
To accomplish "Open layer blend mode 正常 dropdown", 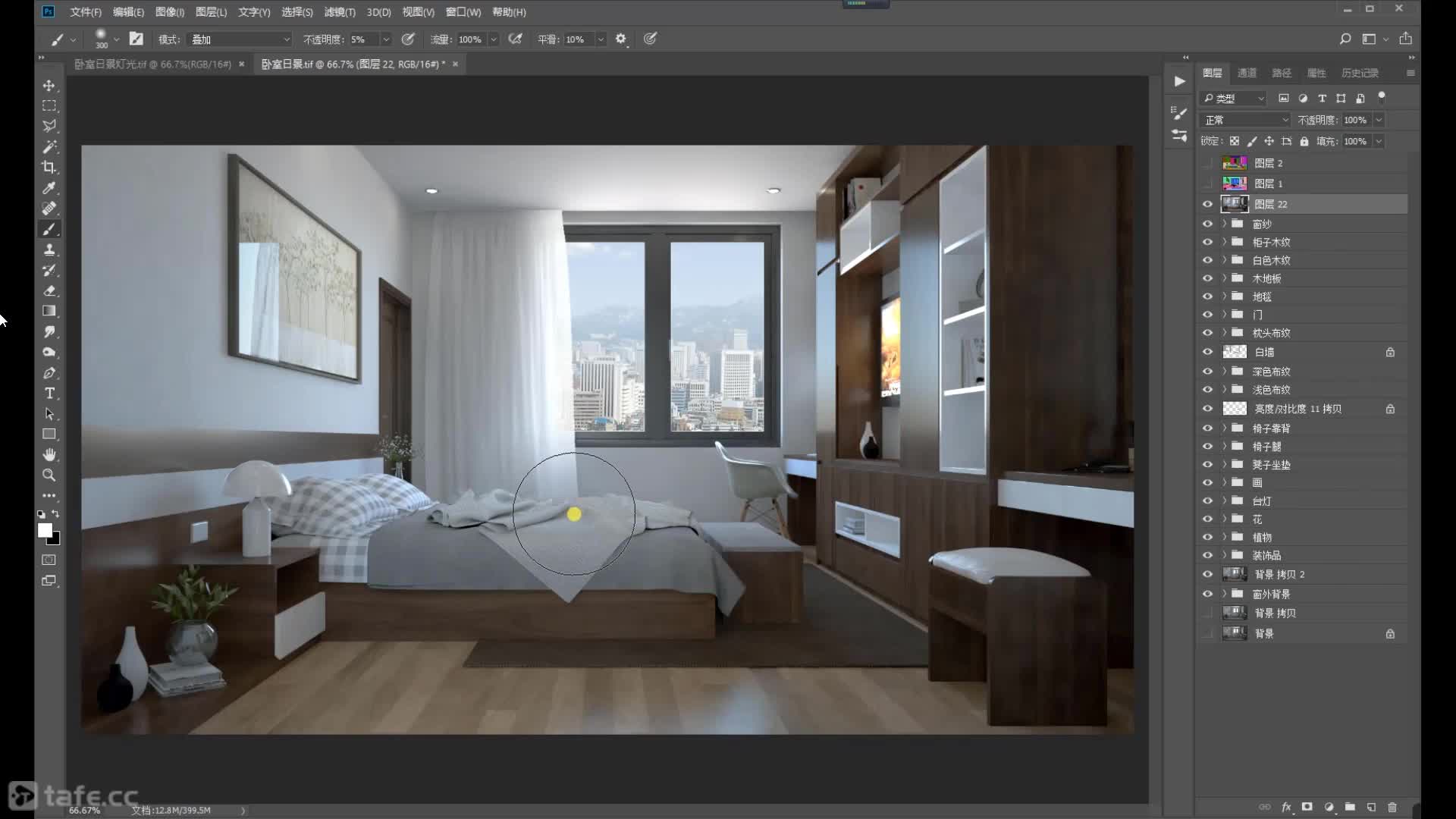I will pos(1244,120).
